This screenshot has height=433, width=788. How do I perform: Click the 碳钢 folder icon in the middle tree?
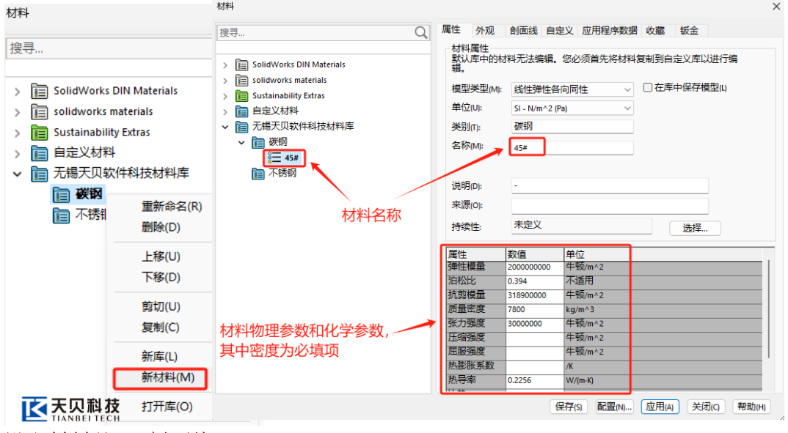(x=259, y=143)
